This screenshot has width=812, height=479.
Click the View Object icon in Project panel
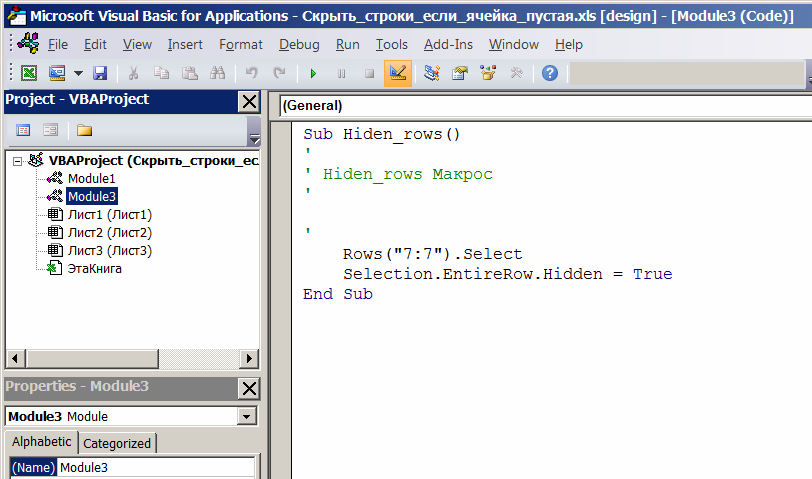coord(50,130)
